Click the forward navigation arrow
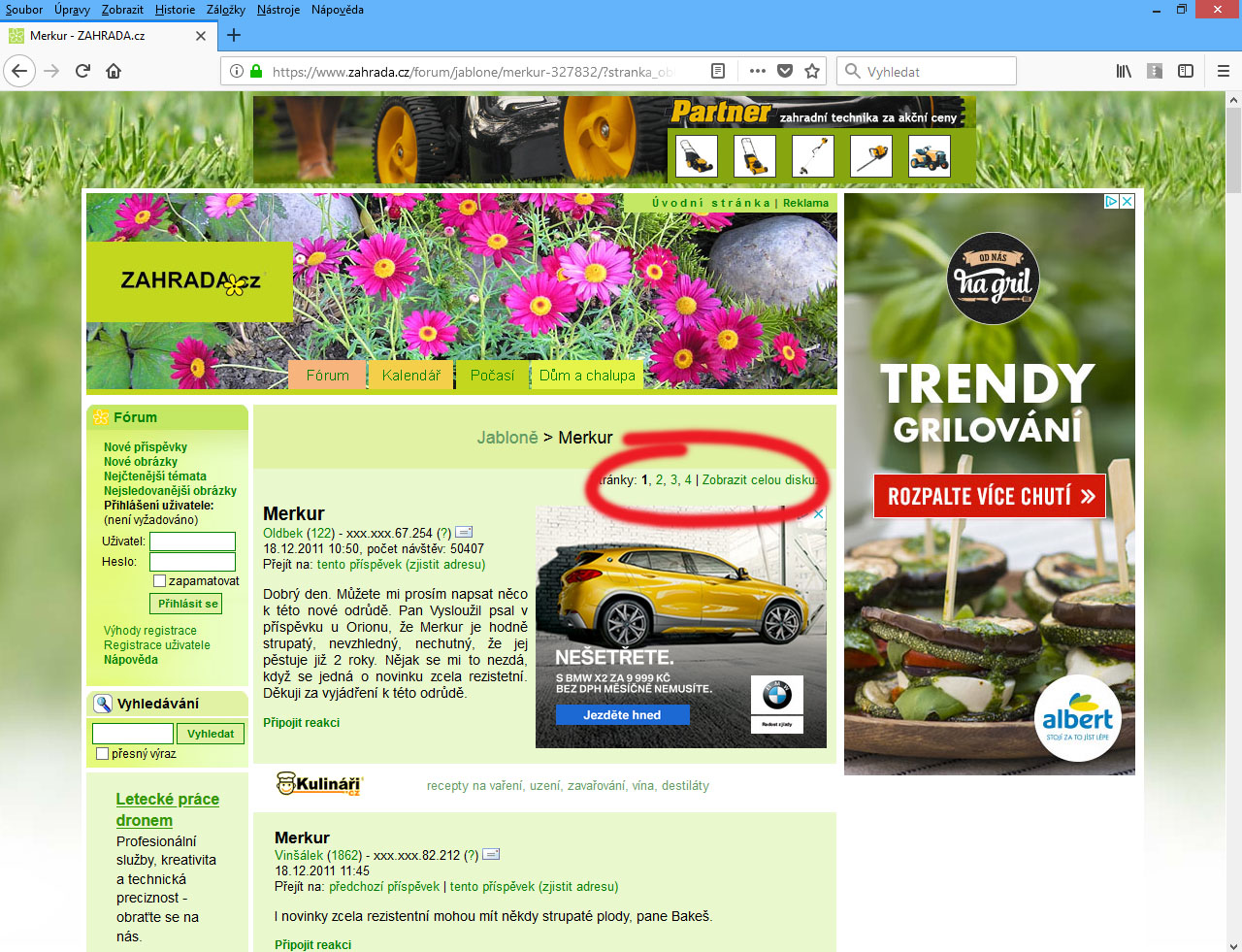 point(51,71)
